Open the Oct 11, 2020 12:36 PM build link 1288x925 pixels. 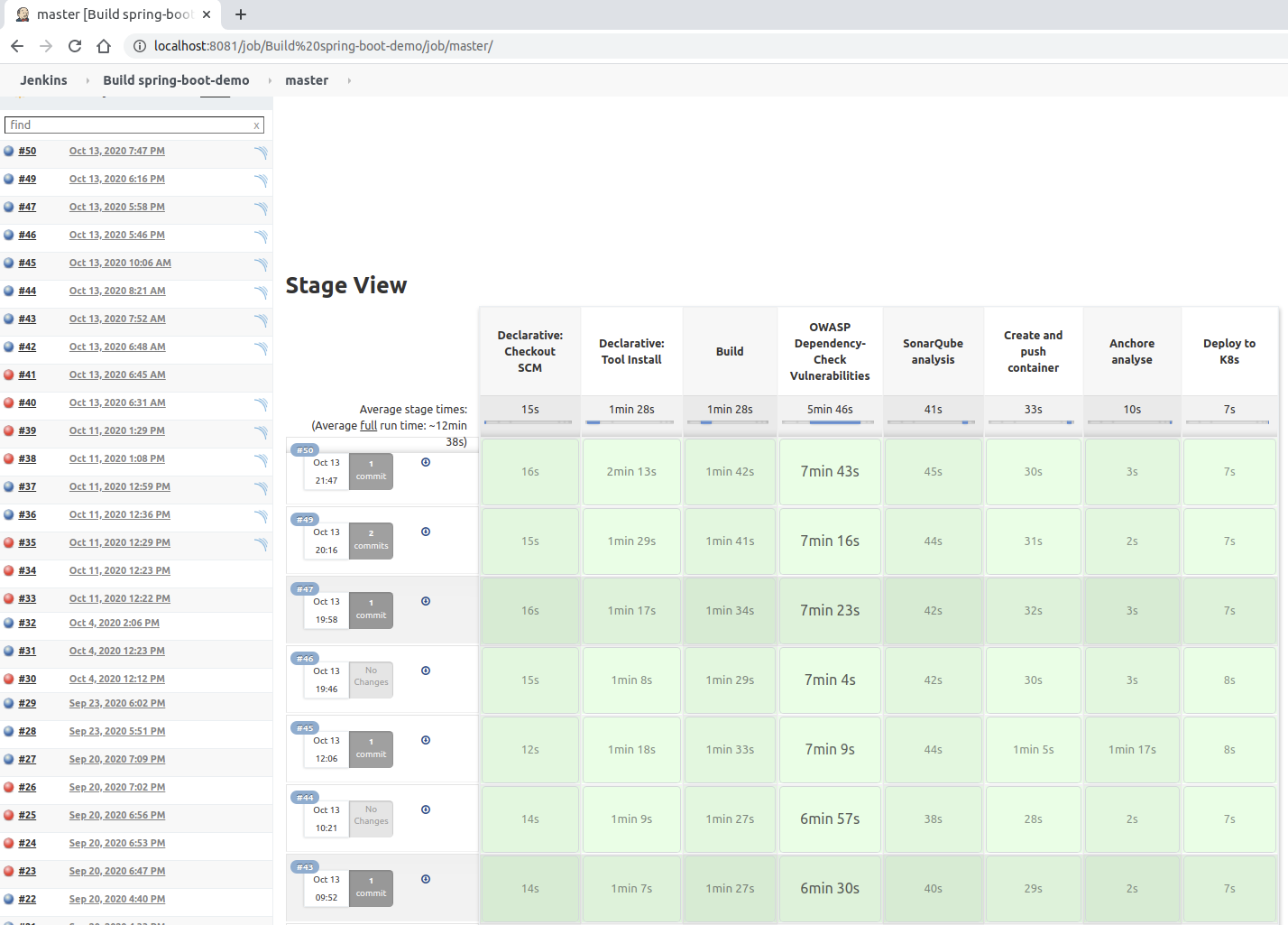click(119, 514)
